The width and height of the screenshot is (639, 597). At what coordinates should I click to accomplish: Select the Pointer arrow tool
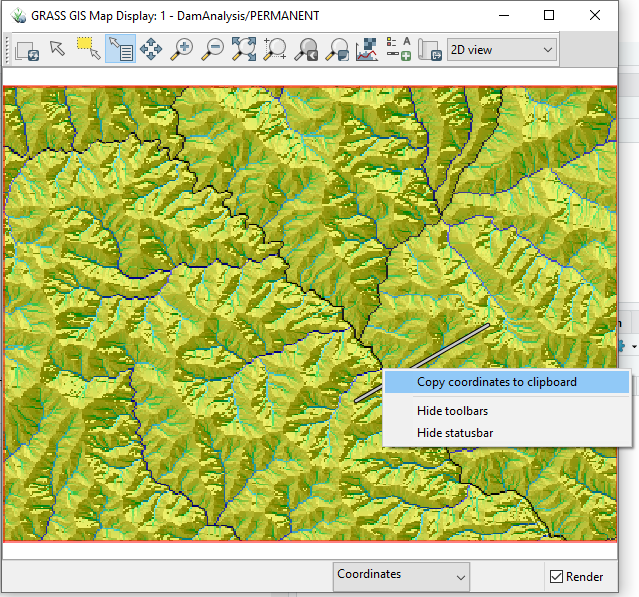point(58,49)
